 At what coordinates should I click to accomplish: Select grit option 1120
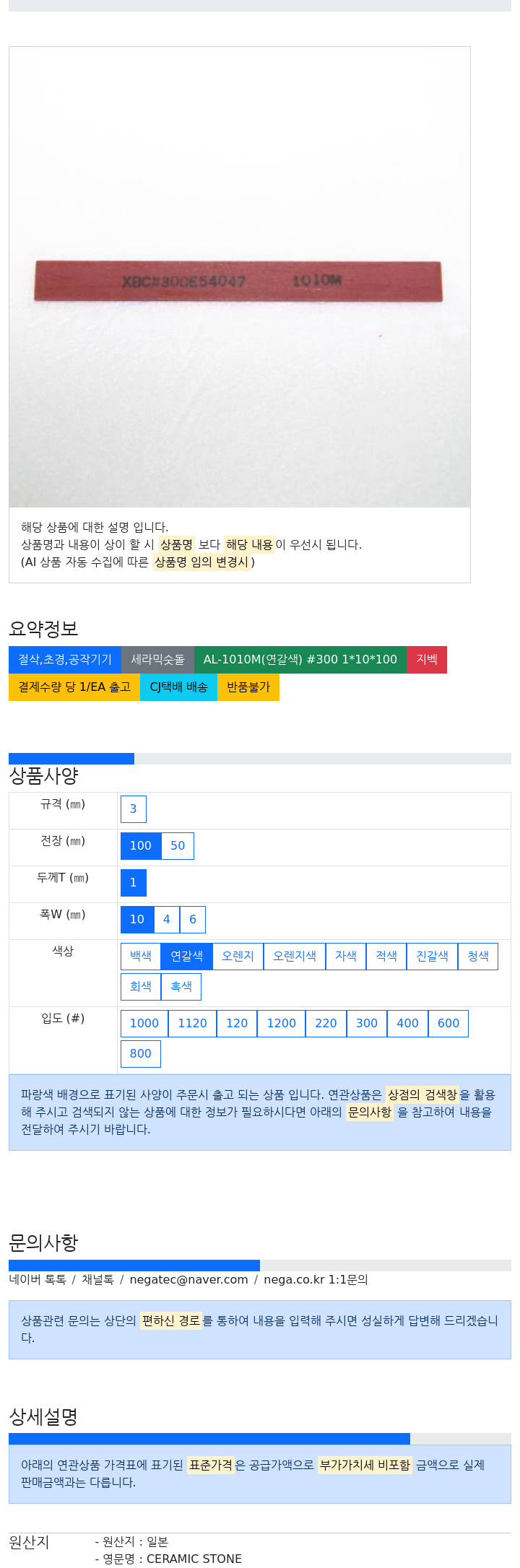click(193, 1024)
